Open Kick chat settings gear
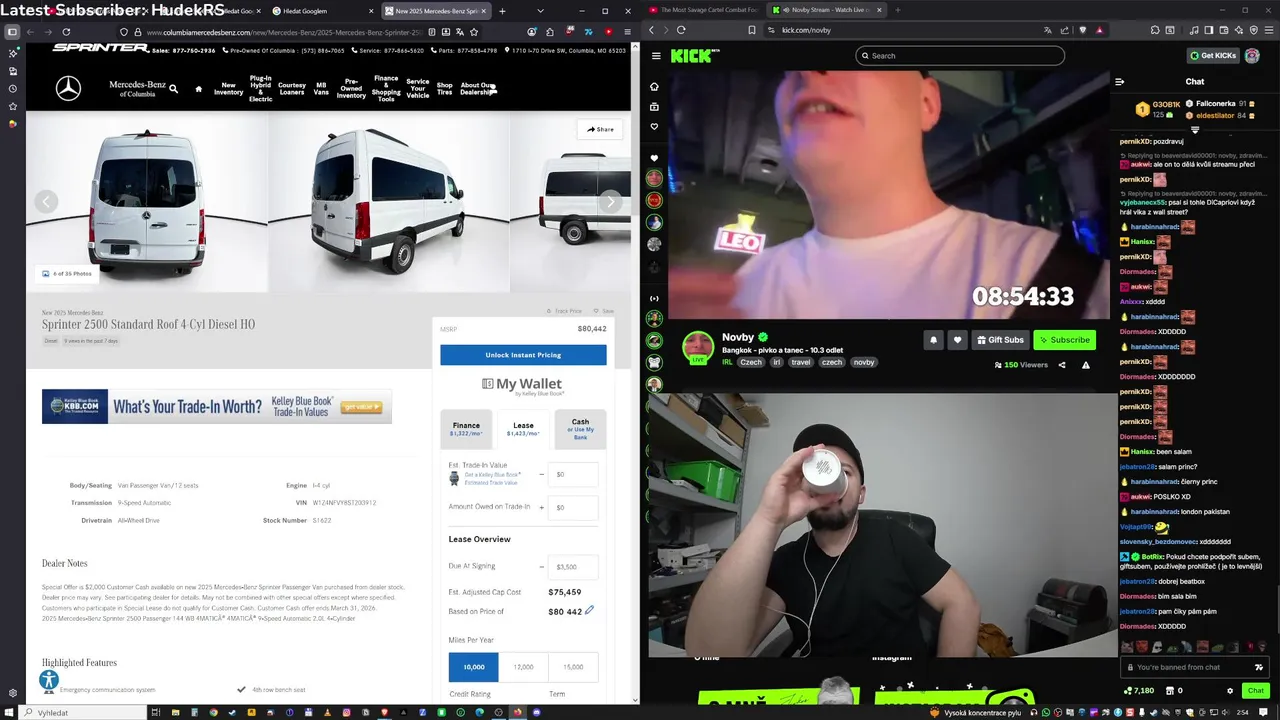1280x720 pixels. (x=1230, y=690)
